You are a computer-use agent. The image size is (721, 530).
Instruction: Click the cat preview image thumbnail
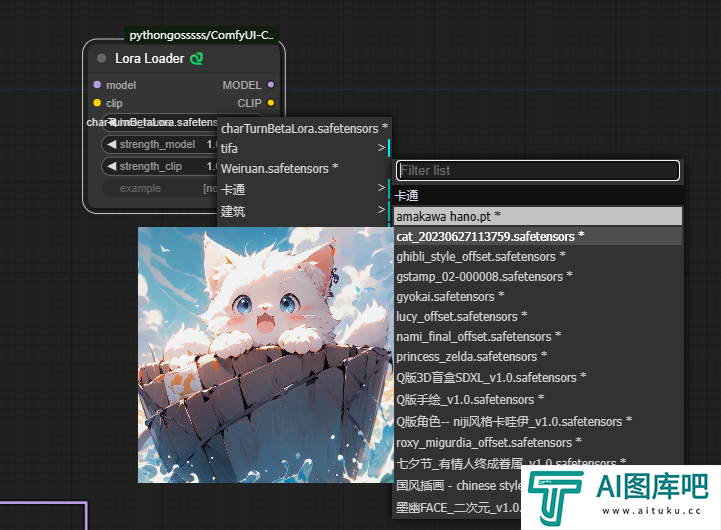[265, 355]
